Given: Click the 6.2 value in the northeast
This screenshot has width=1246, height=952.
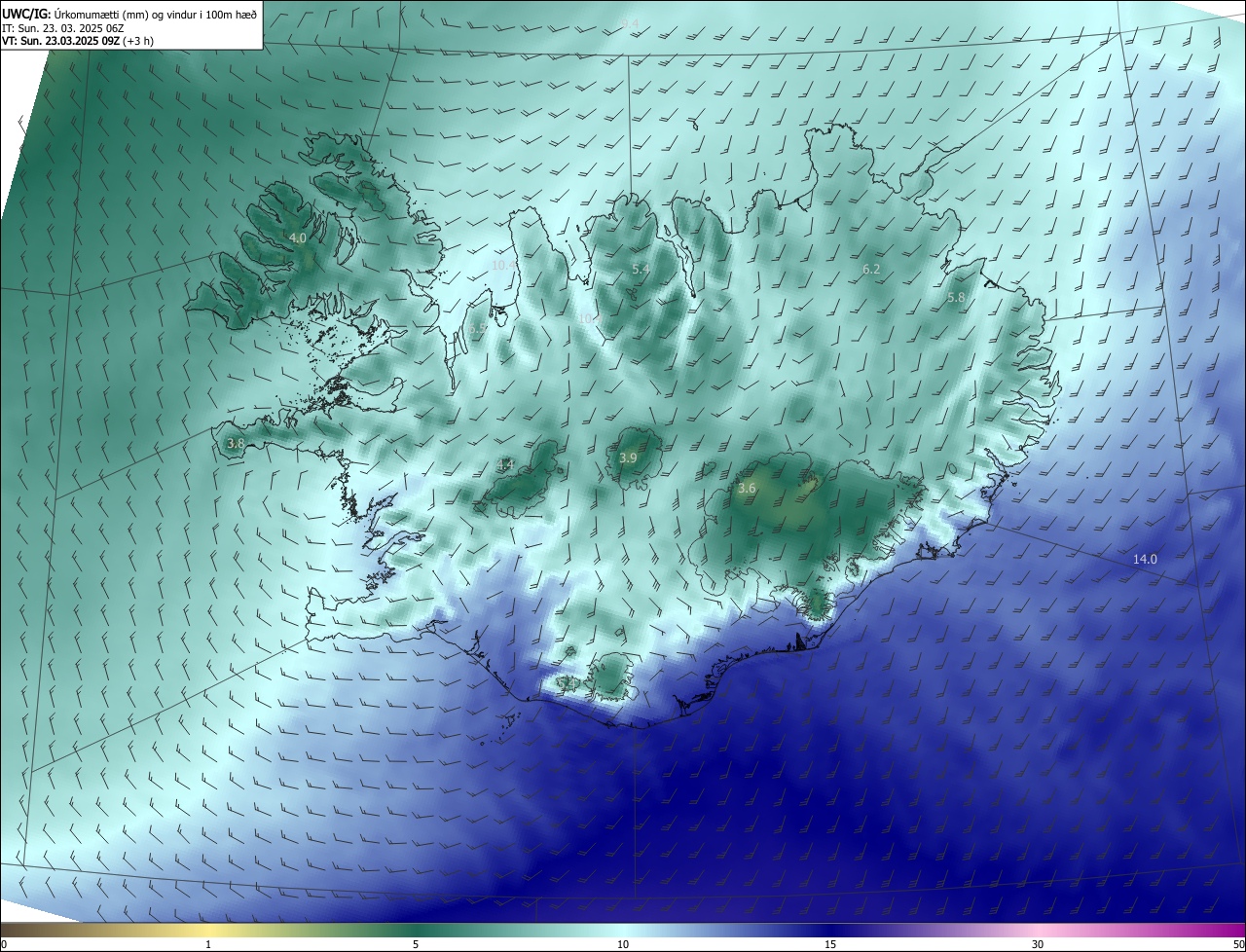Looking at the screenshot, I should (871, 269).
